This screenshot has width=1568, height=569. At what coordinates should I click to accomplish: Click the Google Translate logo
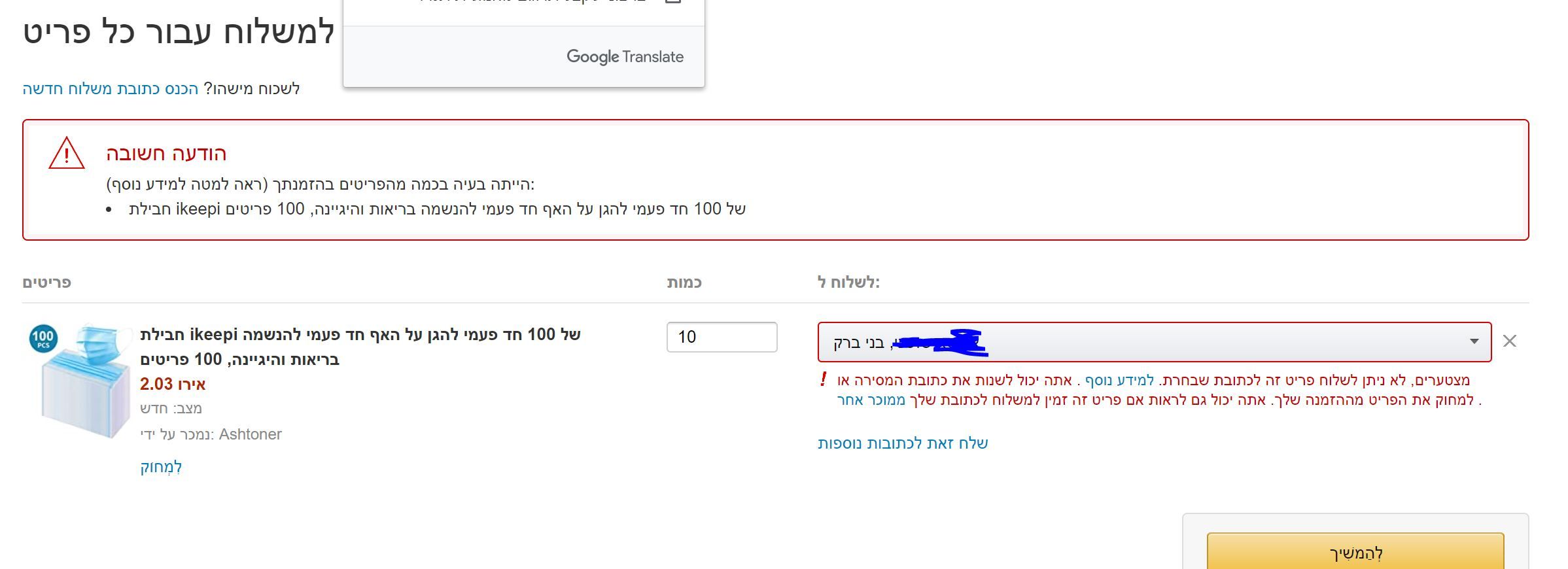click(625, 57)
